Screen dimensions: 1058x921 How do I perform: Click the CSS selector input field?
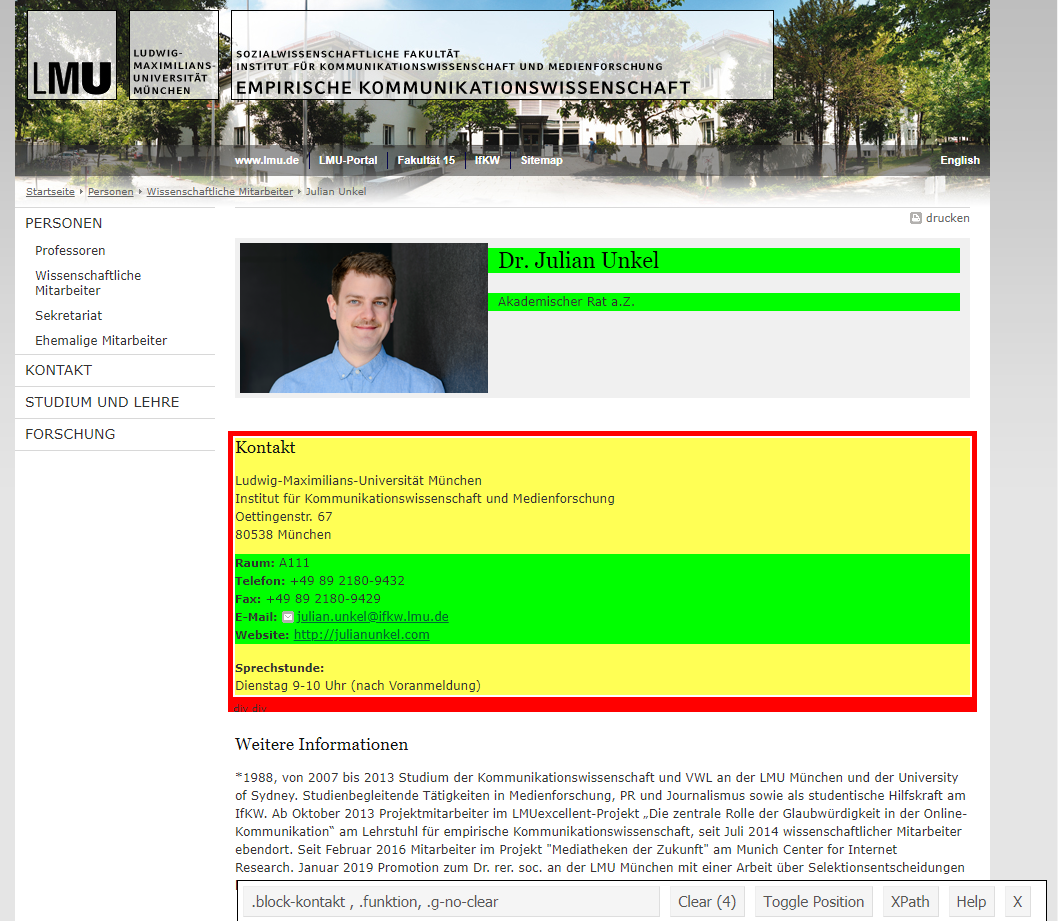click(x=451, y=902)
